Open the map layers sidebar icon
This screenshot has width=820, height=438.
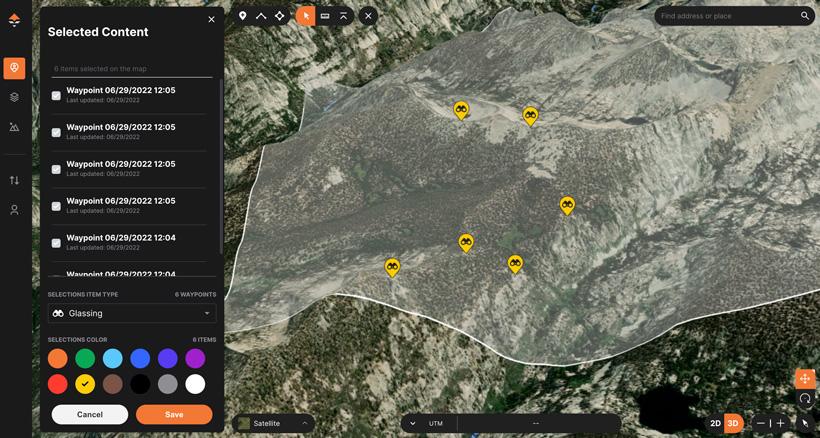pyautogui.click(x=14, y=97)
